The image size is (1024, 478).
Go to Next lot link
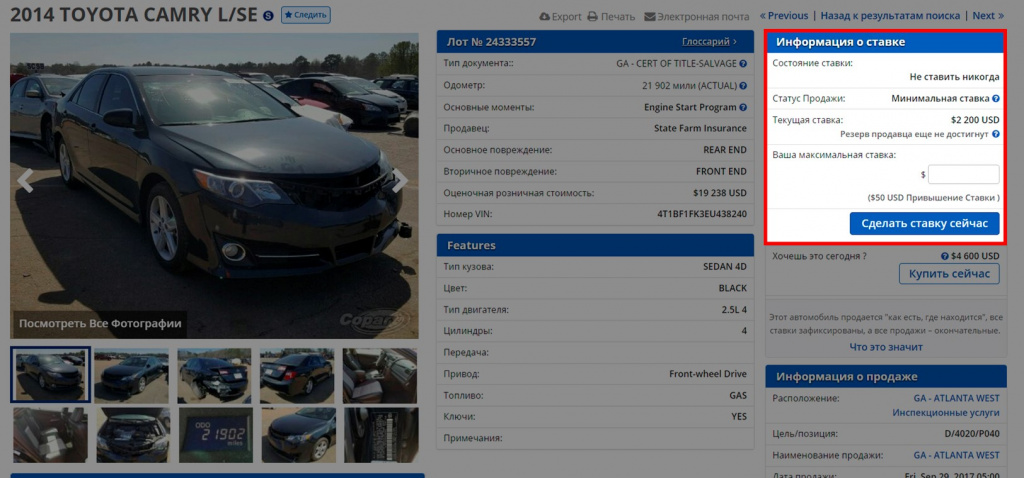click(x=989, y=16)
